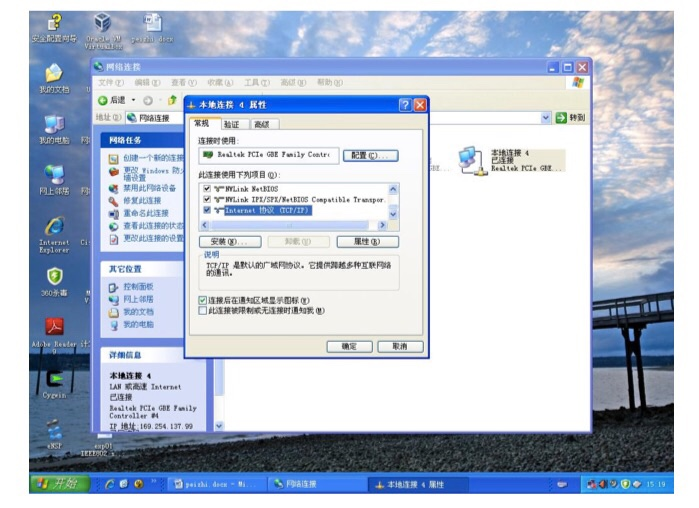Select the 本地连接 4 network adapter icon
The width and height of the screenshot is (699, 508).
472,161
